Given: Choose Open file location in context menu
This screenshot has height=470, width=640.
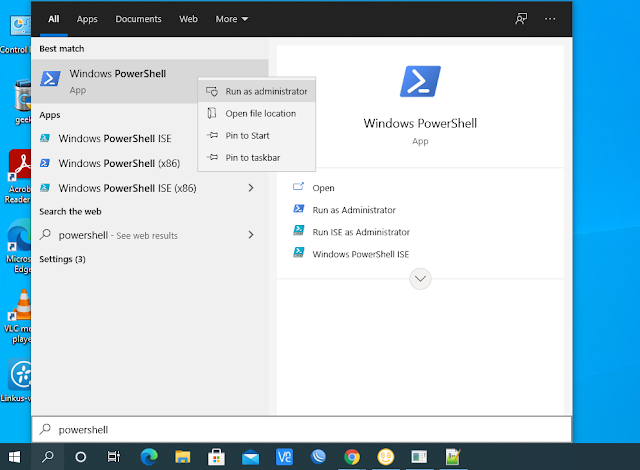Looking at the screenshot, I should [257, 113].
